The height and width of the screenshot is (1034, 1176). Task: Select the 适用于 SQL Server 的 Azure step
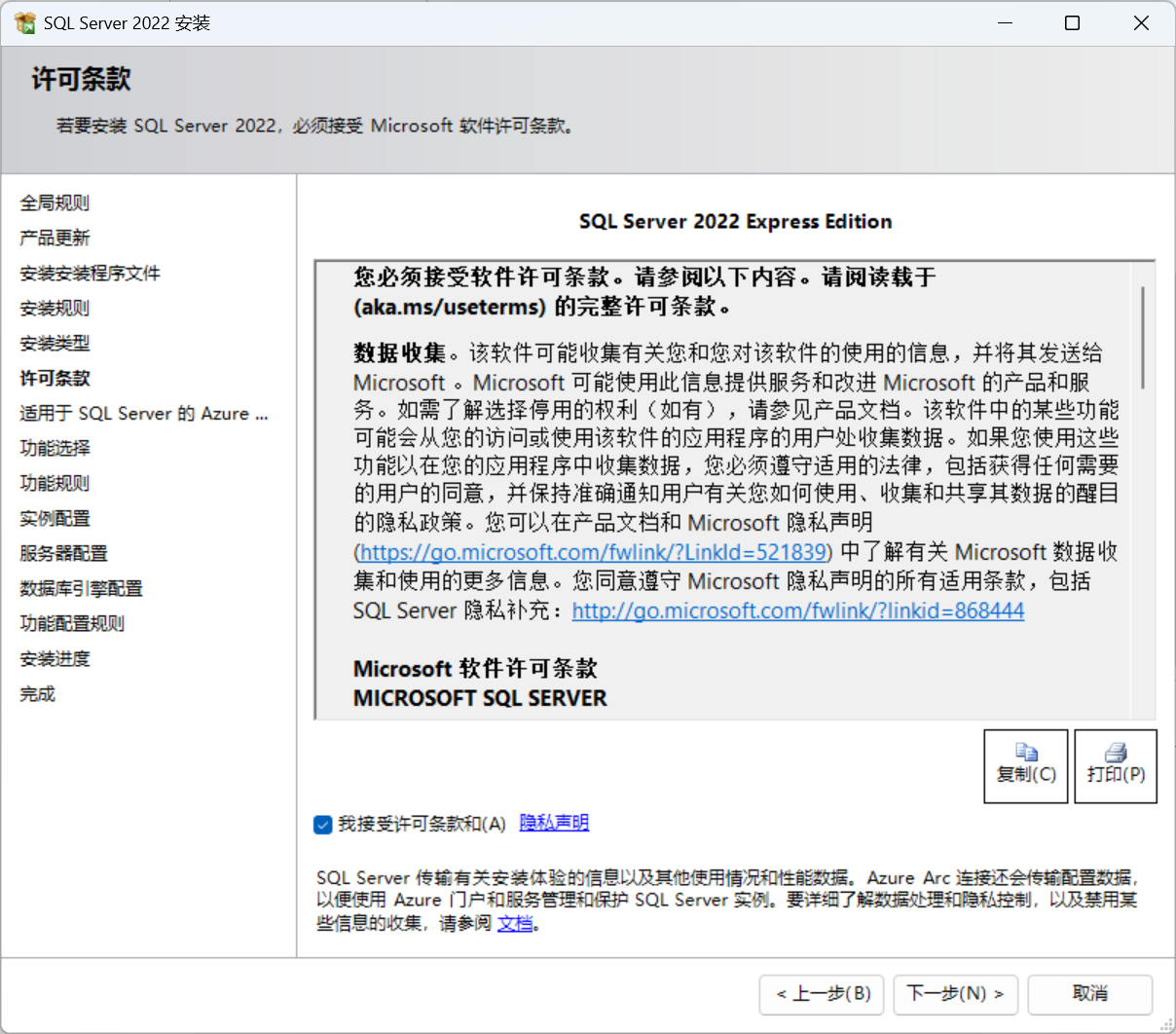[144, 413]
